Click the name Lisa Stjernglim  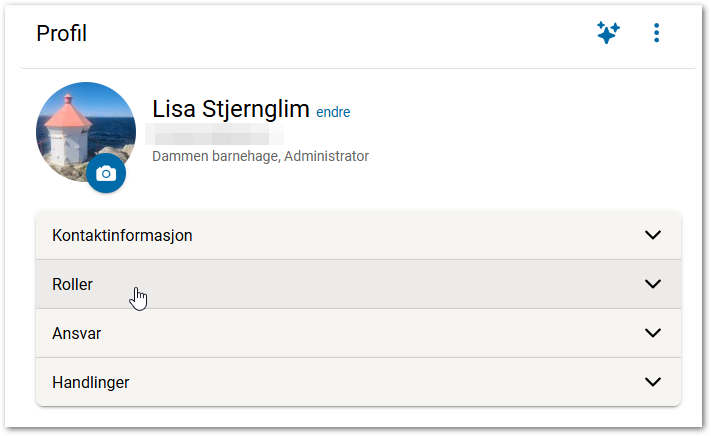click(231, 110)
